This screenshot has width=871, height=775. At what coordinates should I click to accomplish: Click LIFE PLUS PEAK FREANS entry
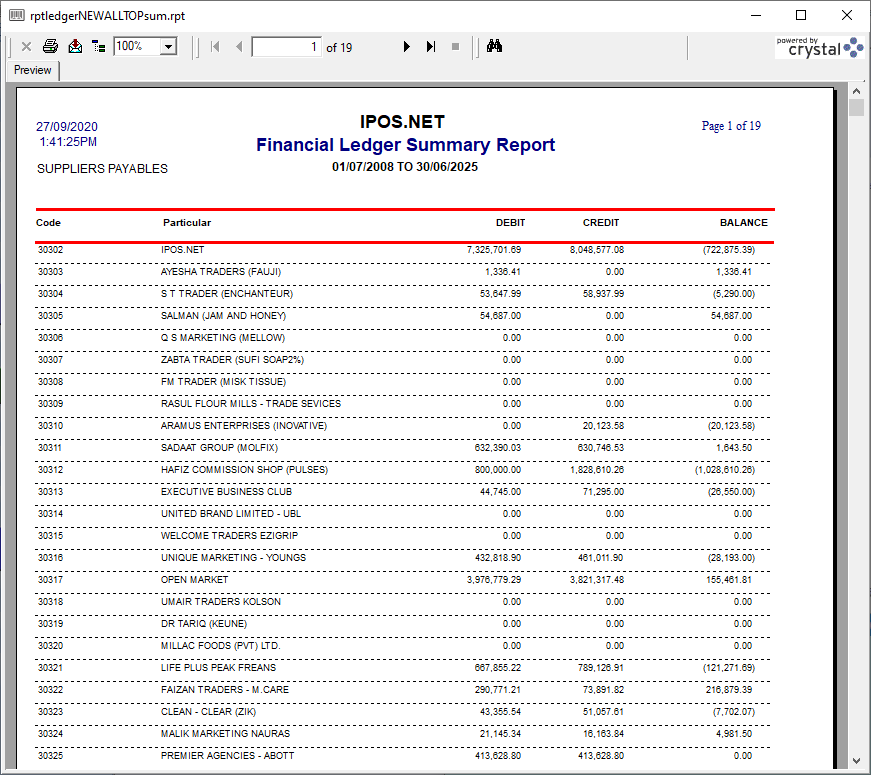[x=218, y=668]
